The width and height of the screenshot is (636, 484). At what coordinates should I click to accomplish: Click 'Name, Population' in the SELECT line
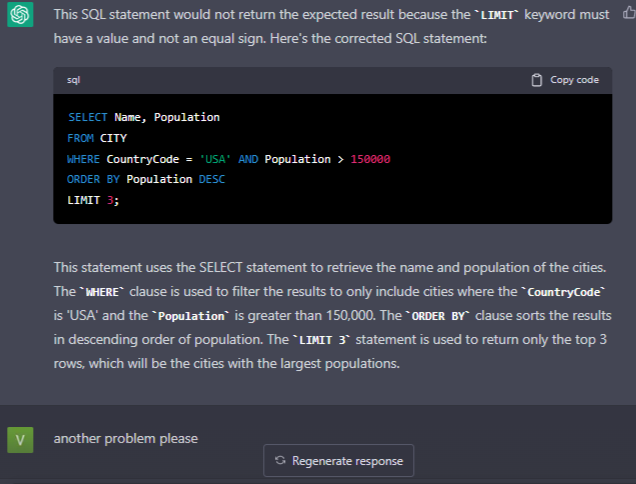167,117
